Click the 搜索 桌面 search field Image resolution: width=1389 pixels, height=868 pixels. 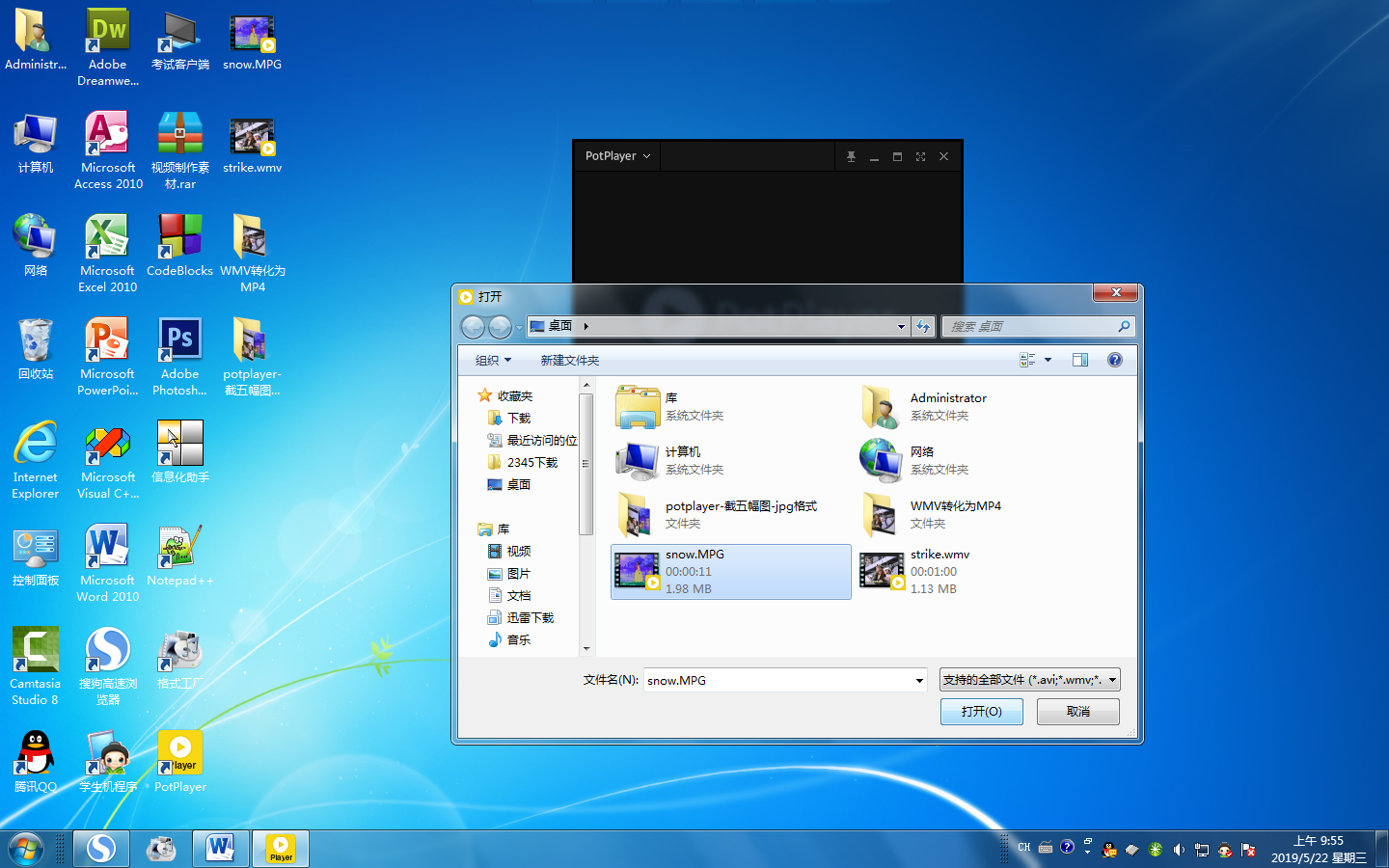point(1038,326)
